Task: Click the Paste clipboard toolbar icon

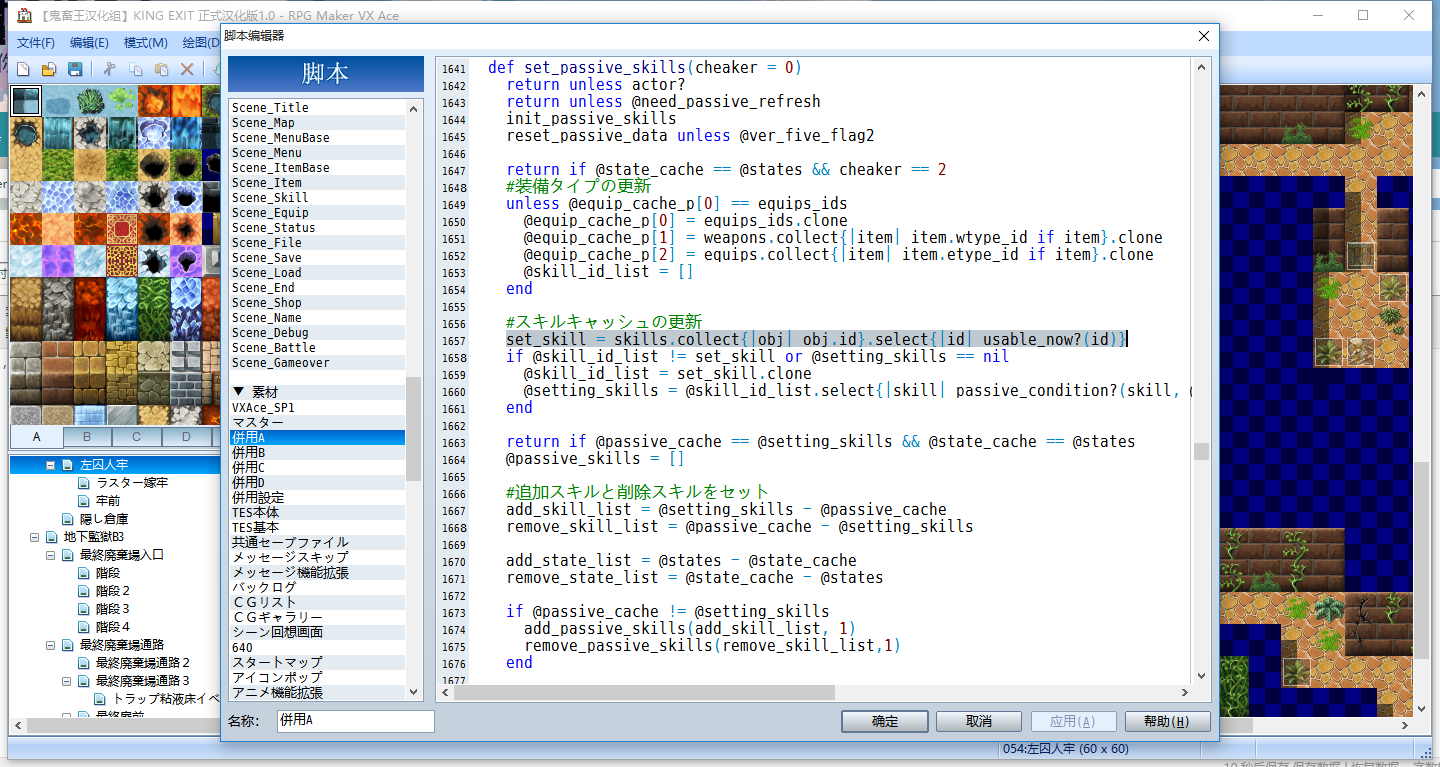Action: click(161, 69)
